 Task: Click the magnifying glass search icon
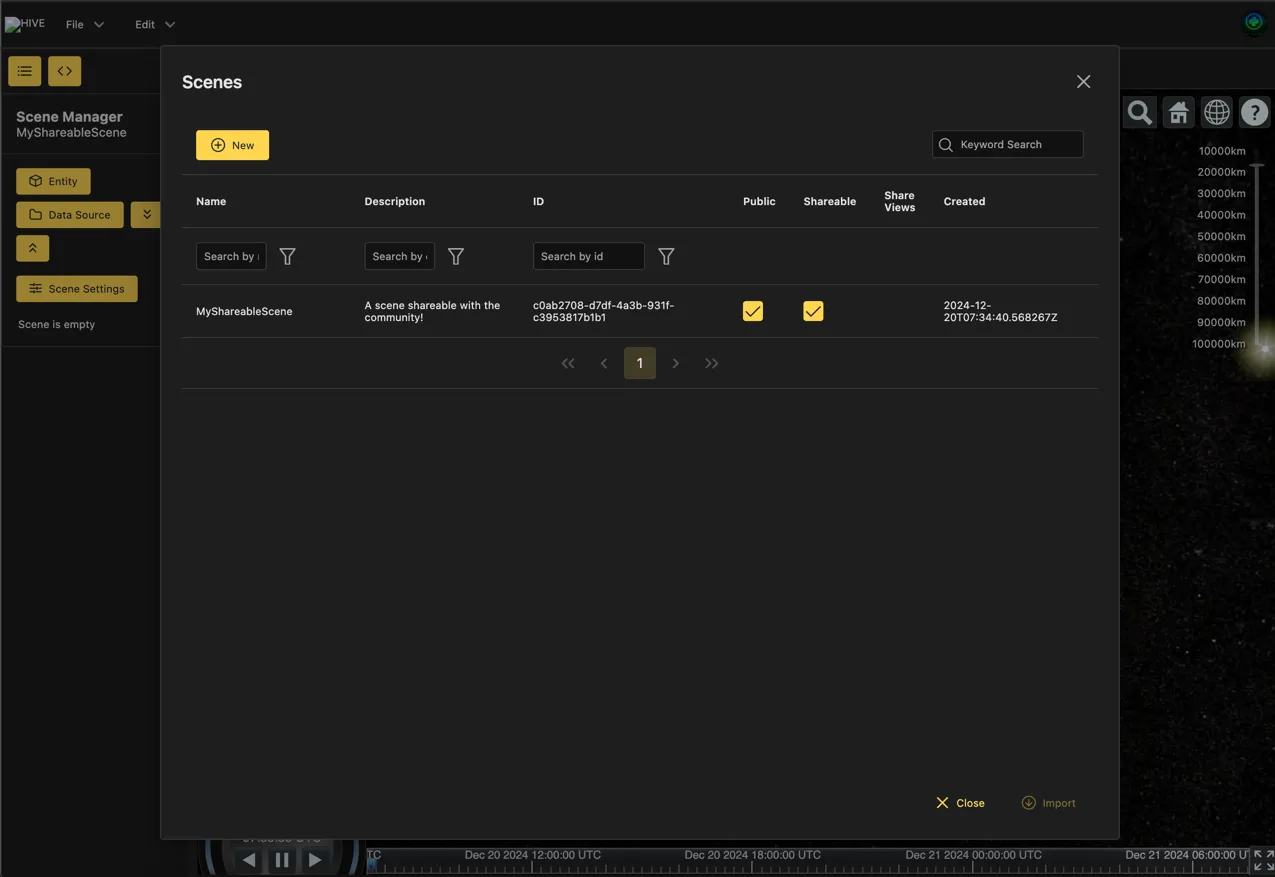[x=1139, y=111]
